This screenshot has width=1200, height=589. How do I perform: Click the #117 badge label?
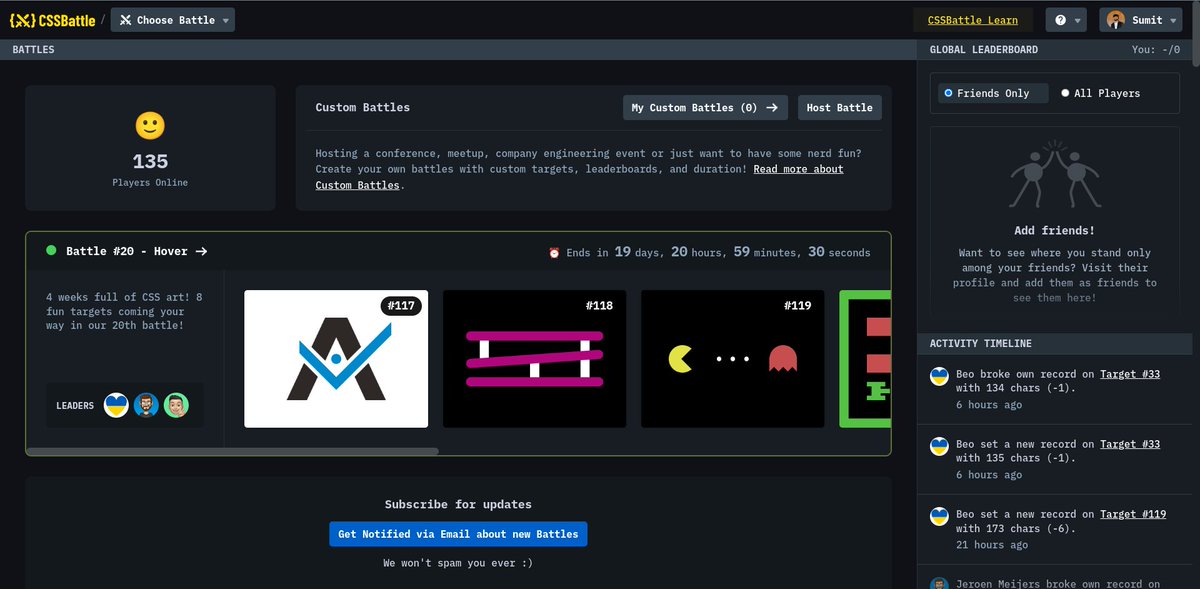401,305
